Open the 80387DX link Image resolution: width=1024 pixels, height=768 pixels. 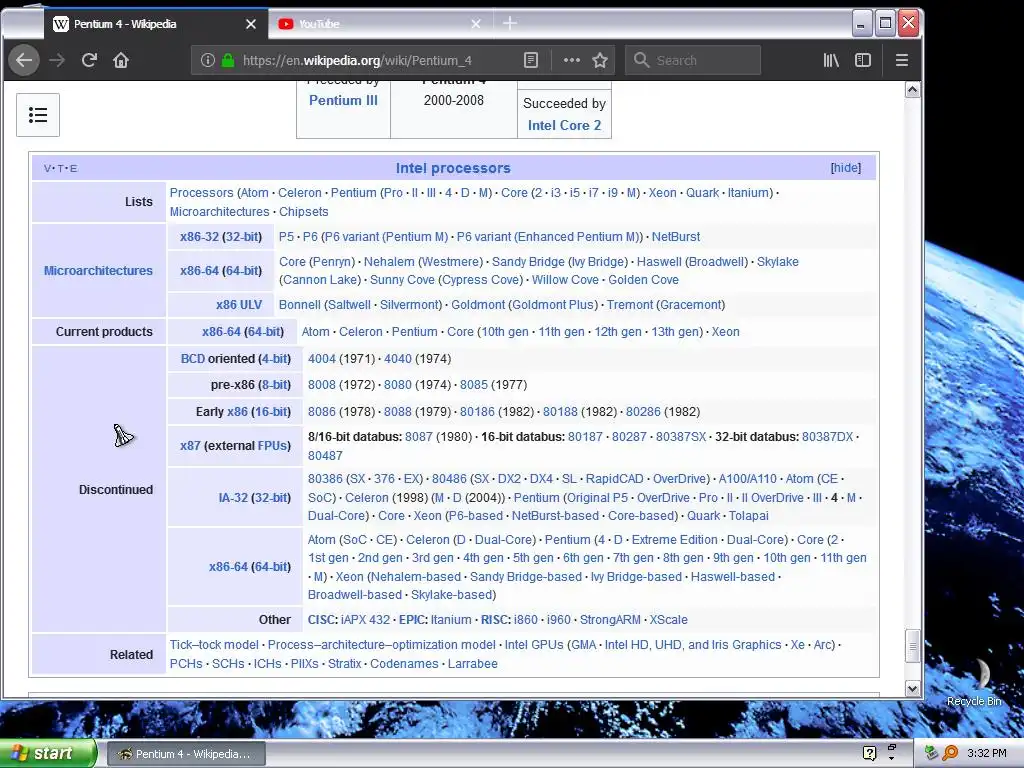coord(827,436)
